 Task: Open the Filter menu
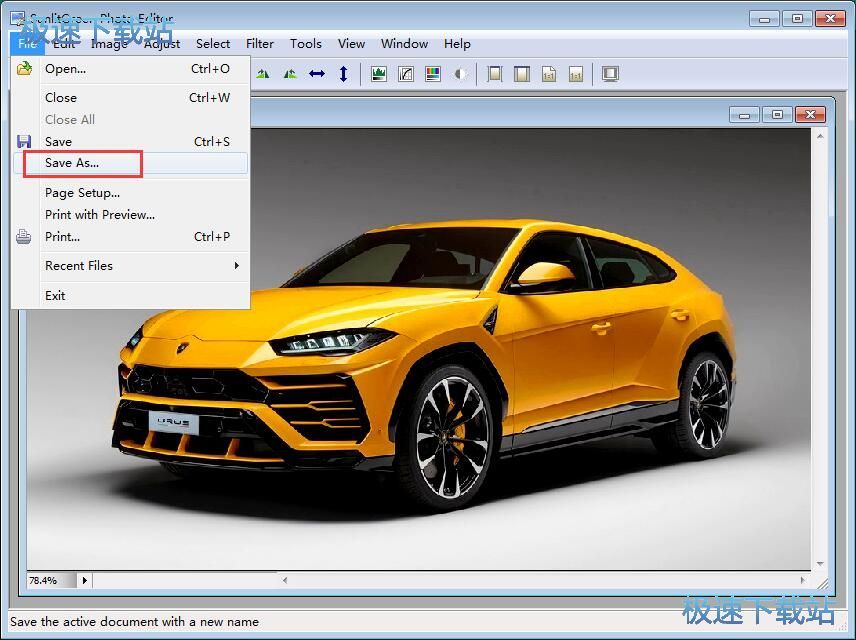pyautogui.click(x=260, y=44)
